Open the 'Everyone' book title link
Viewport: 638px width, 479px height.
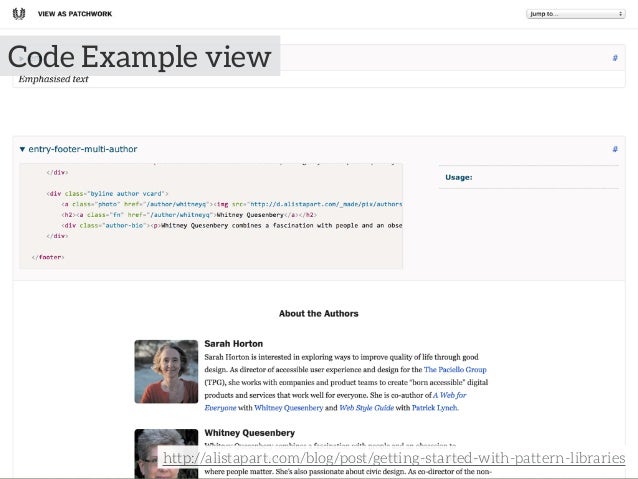220,408
